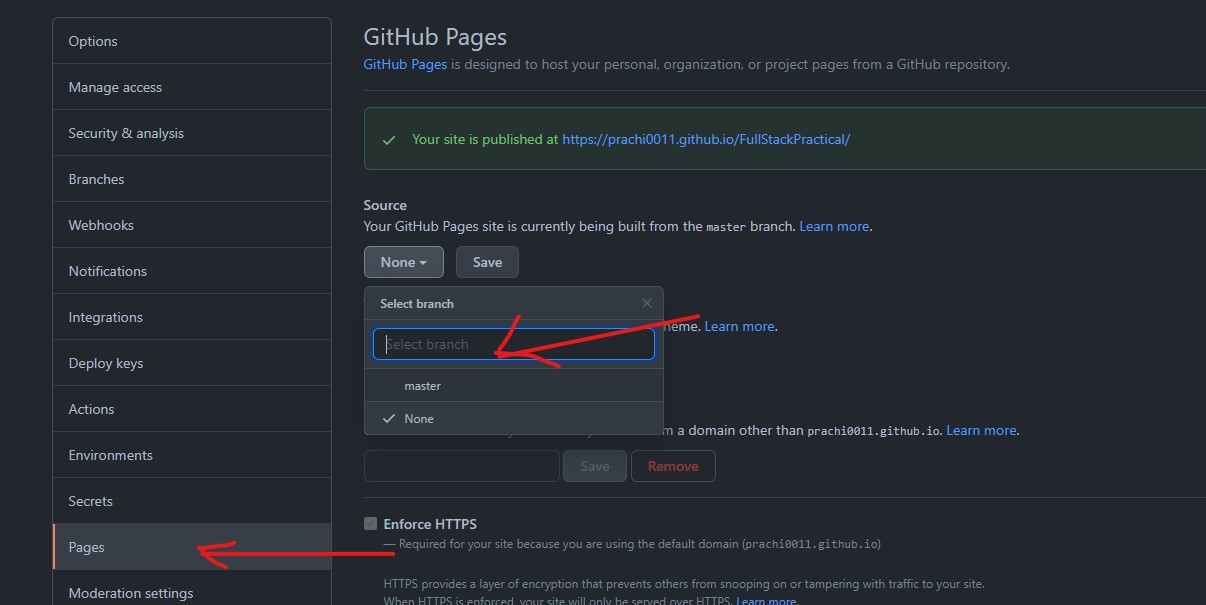1206x605 pixels.
Task: Open Branches settings
Action: tap(192, 179)
